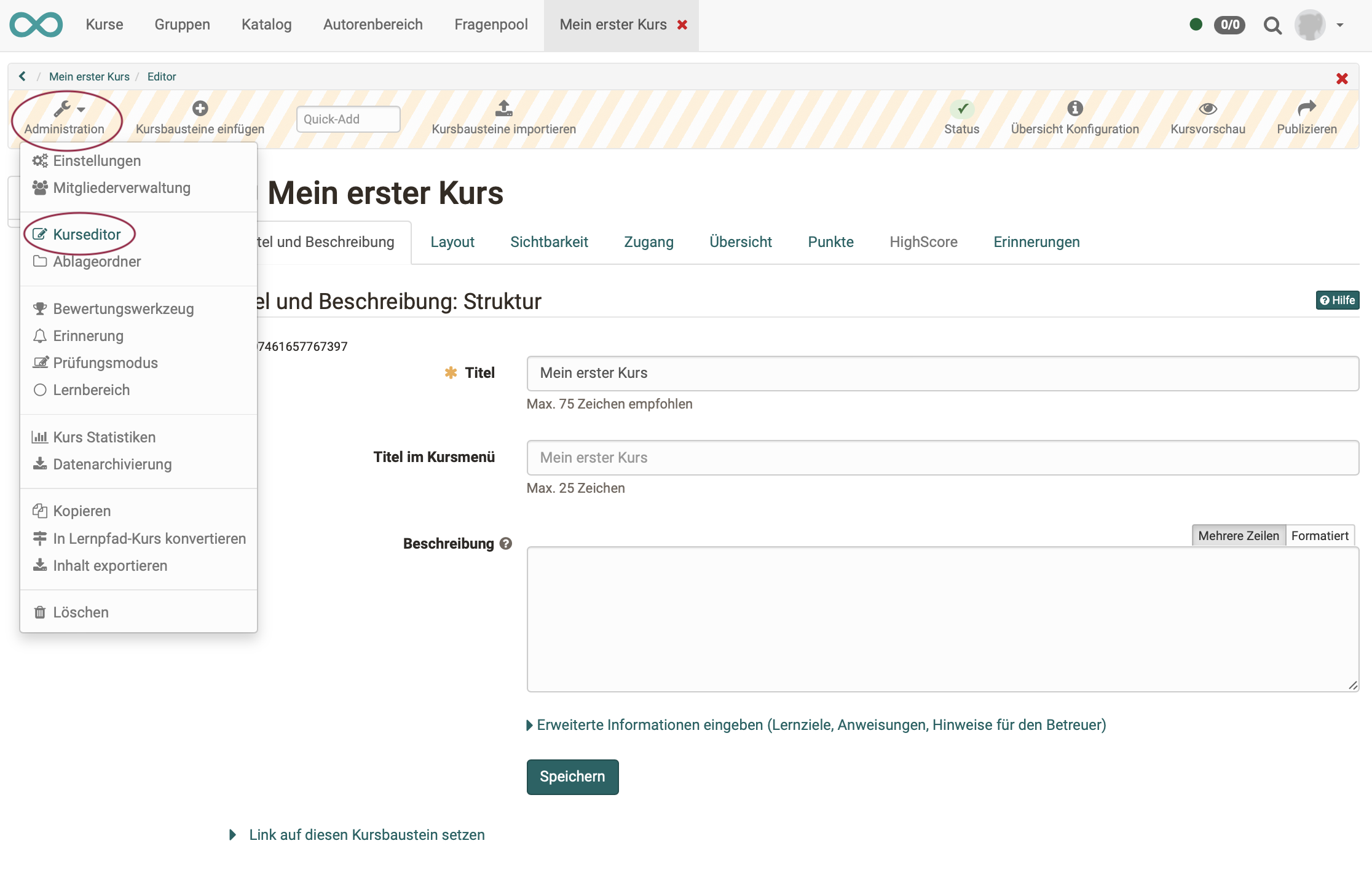
Task: Open Erinnerung menu entry
Action: 138,336
